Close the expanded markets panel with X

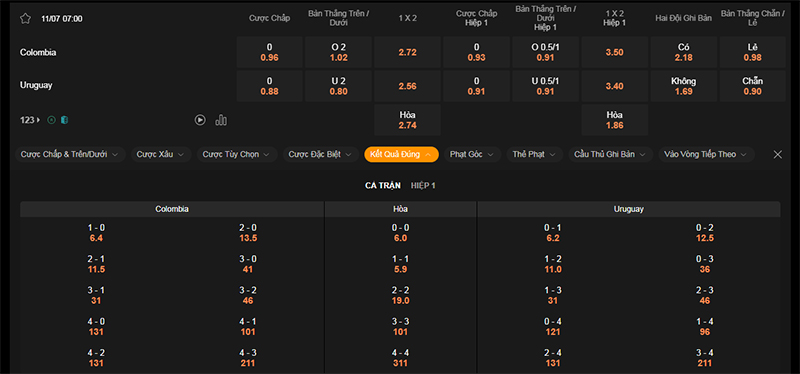(778, 154)
